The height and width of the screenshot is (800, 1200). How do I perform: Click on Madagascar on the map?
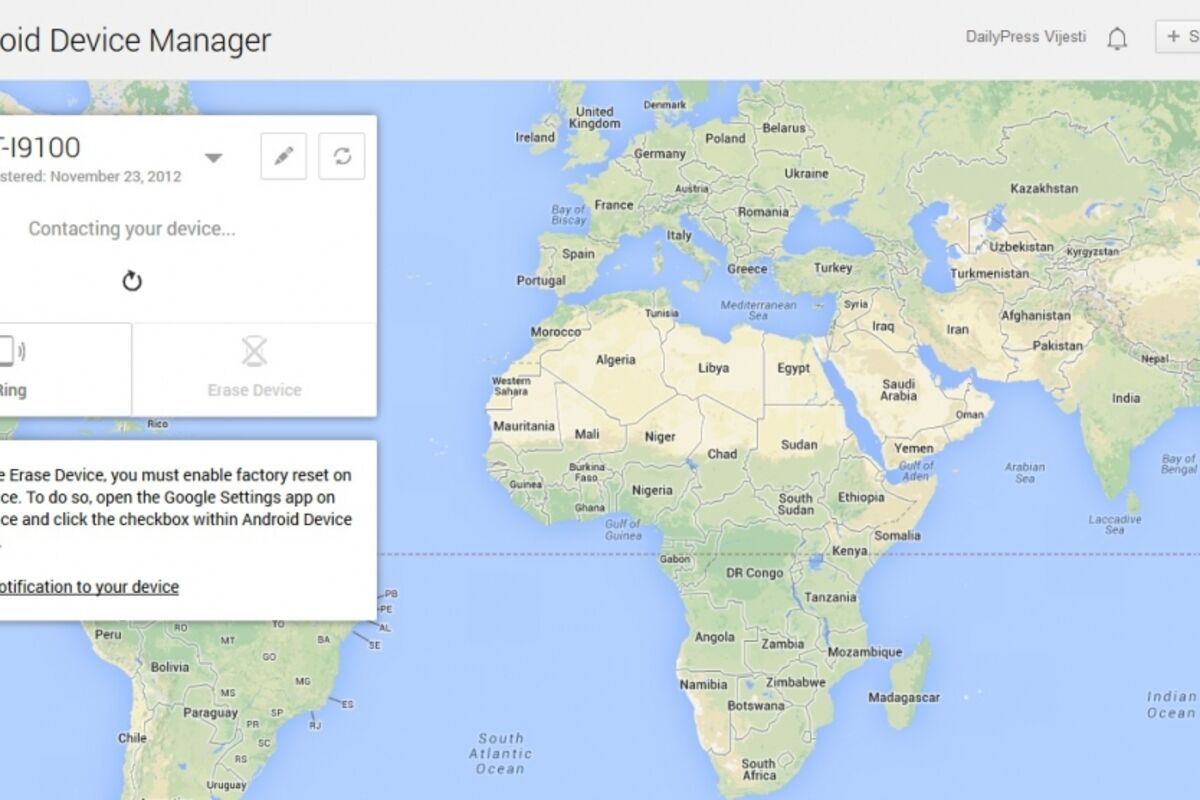click(901, 697)
